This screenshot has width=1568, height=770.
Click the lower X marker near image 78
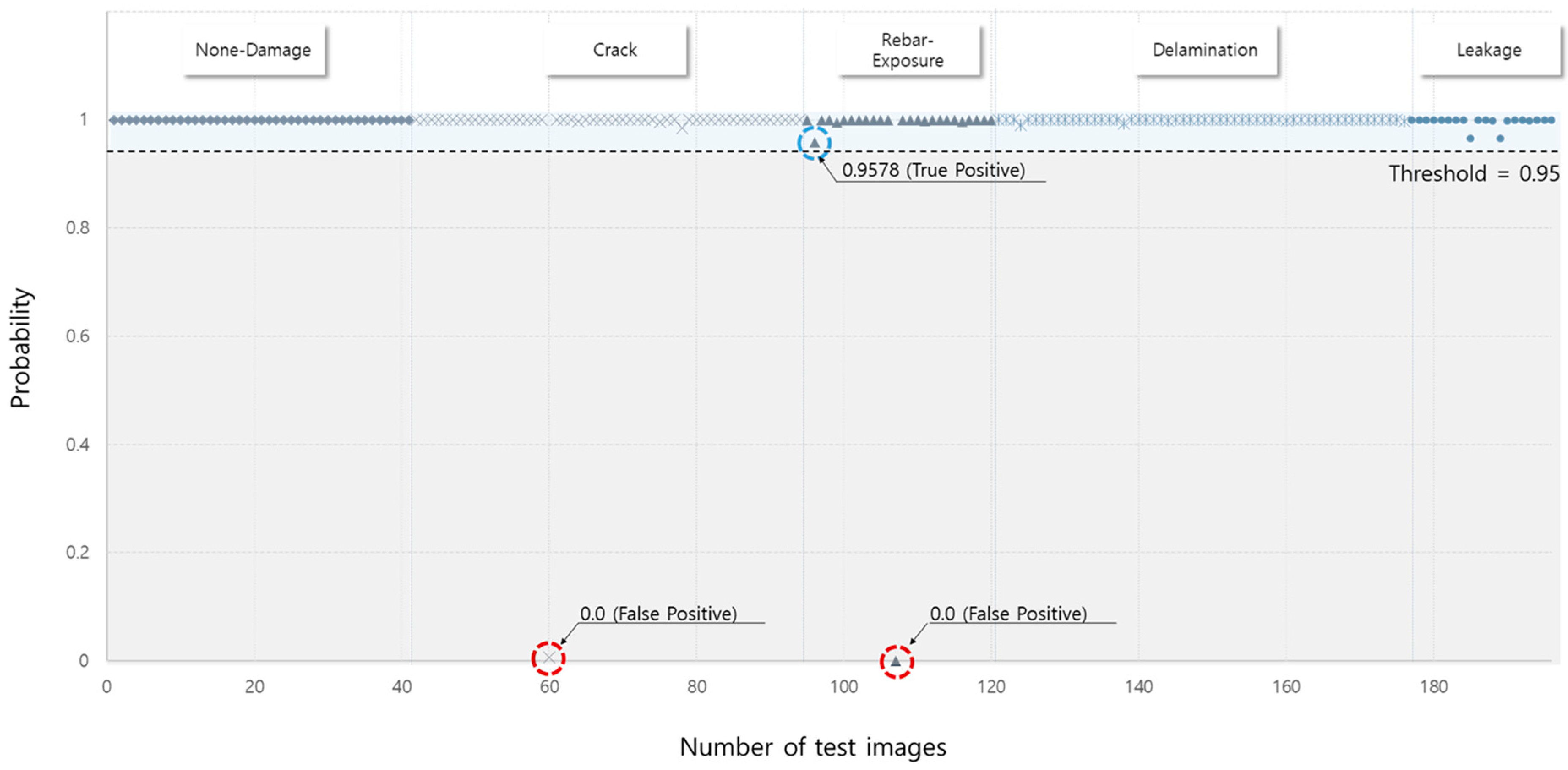682,128
